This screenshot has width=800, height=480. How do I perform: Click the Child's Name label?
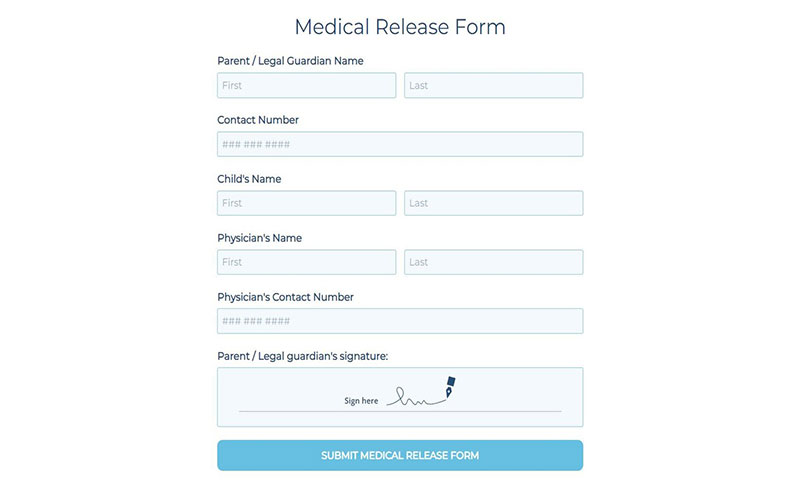[x=249, y=179]
